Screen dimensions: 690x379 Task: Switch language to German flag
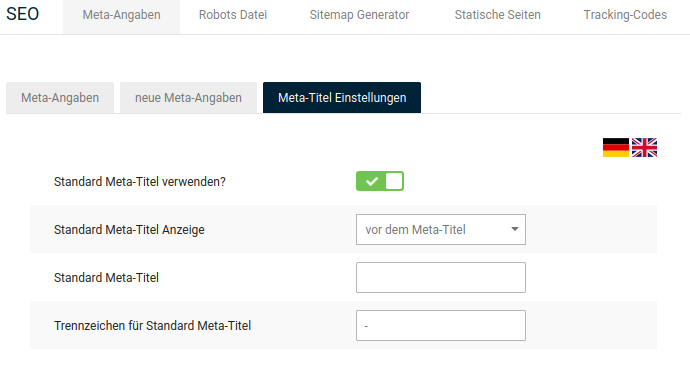click(x=616, y=147)
